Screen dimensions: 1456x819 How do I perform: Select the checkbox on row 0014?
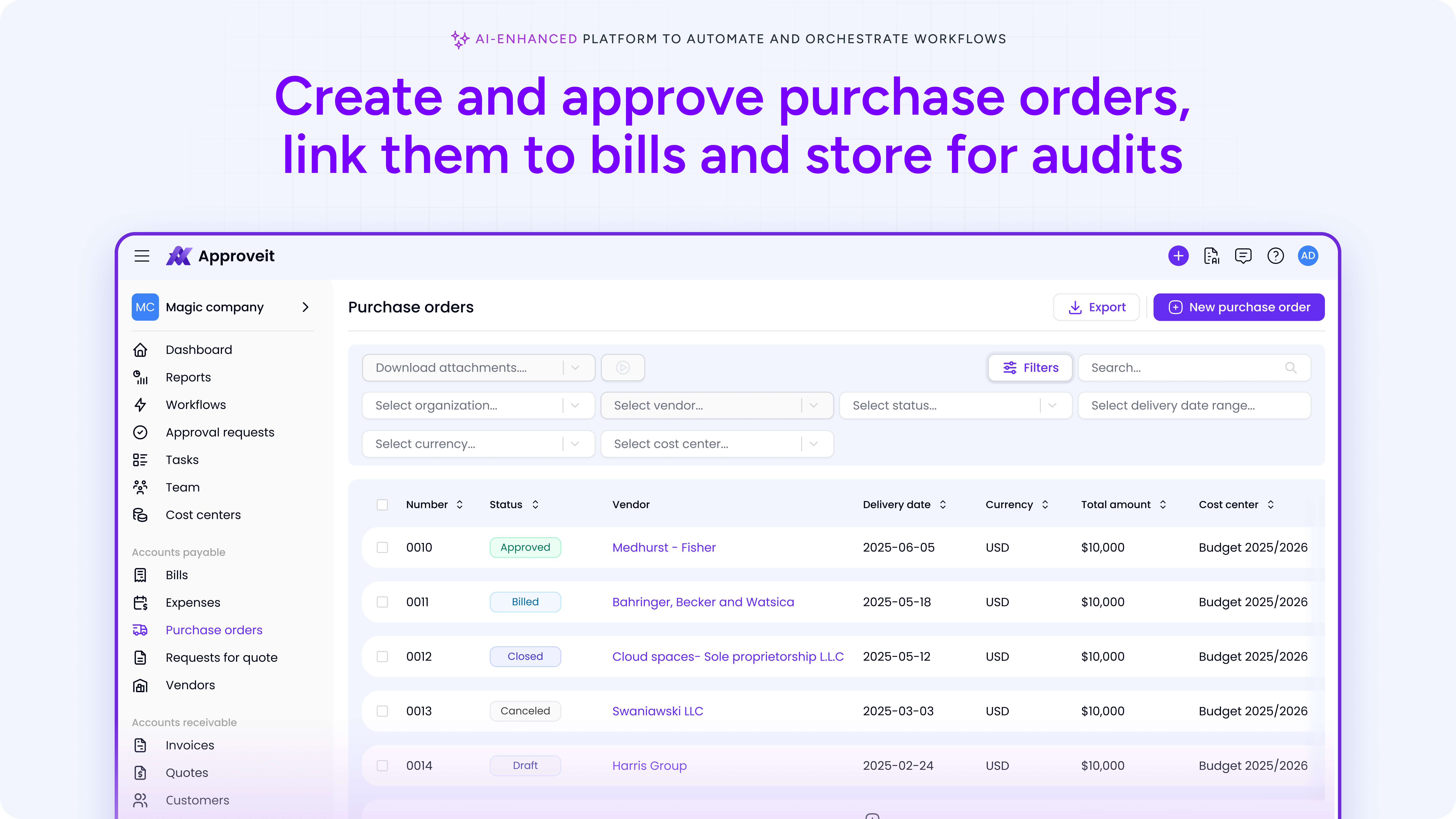[383, 766]
